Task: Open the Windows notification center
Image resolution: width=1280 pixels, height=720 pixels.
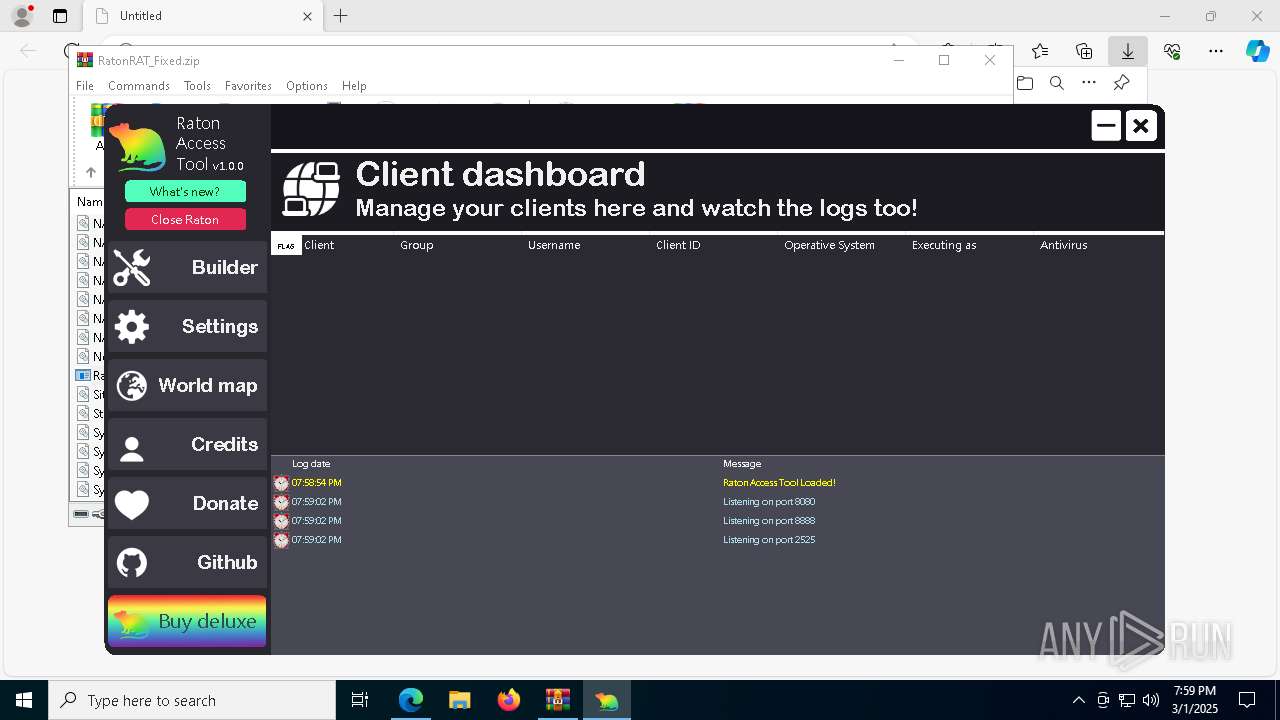Action: click(1247, 700)
